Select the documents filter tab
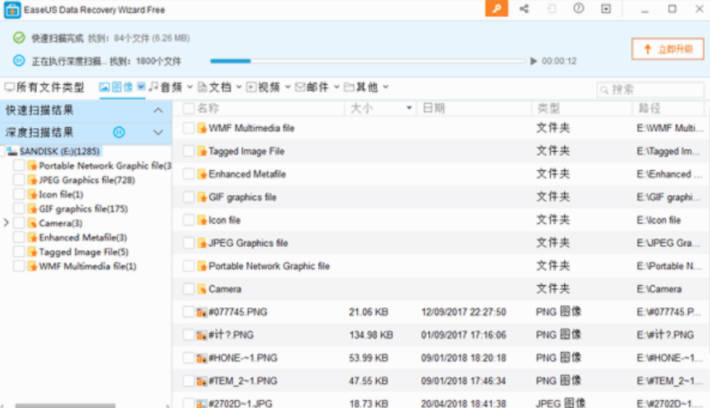The height and width of the screenshot is (409, 710). tap(215, 87)
